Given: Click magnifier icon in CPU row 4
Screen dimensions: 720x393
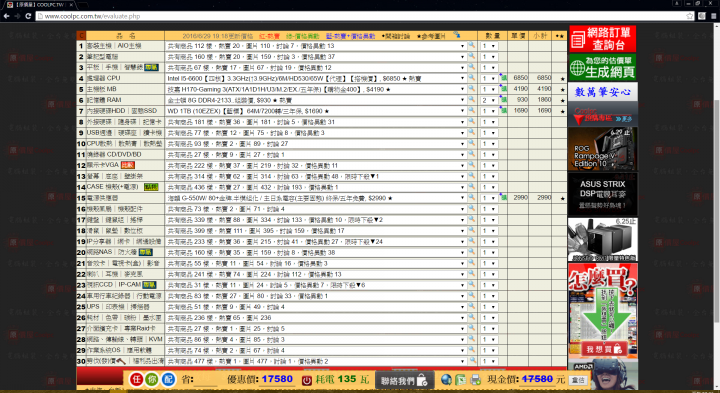Looking at the screenshot, I should click(x=472, y=78).
